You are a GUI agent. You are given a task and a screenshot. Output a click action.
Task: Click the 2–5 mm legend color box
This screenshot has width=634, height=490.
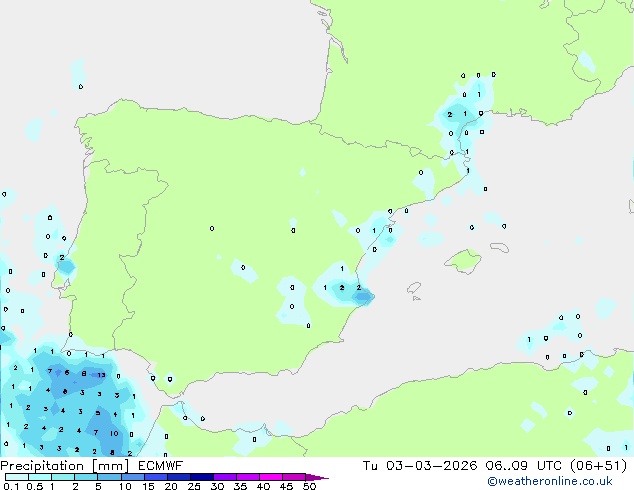point(86,477)
